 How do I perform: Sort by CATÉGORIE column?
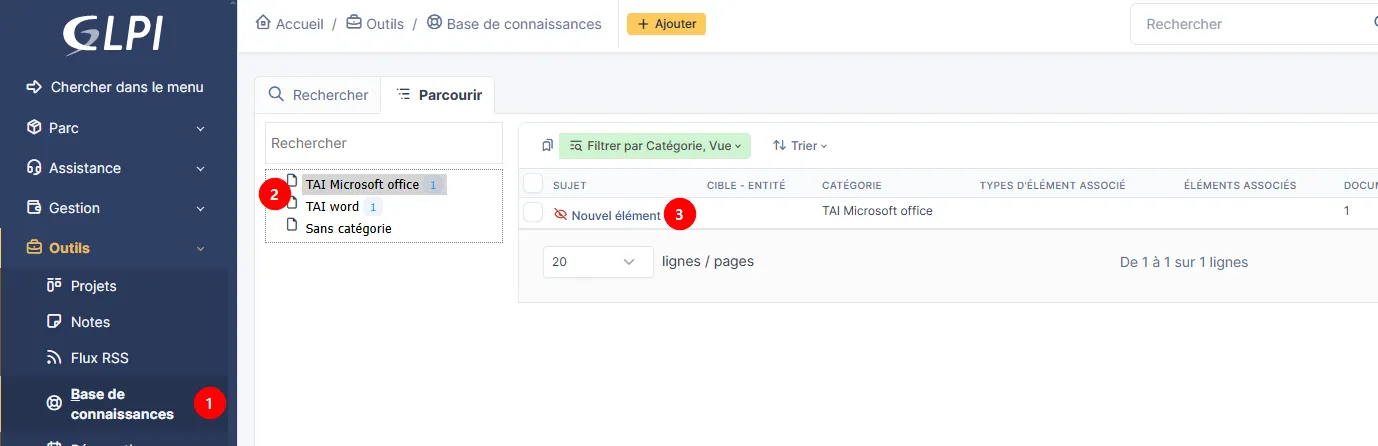click(851, 186)
